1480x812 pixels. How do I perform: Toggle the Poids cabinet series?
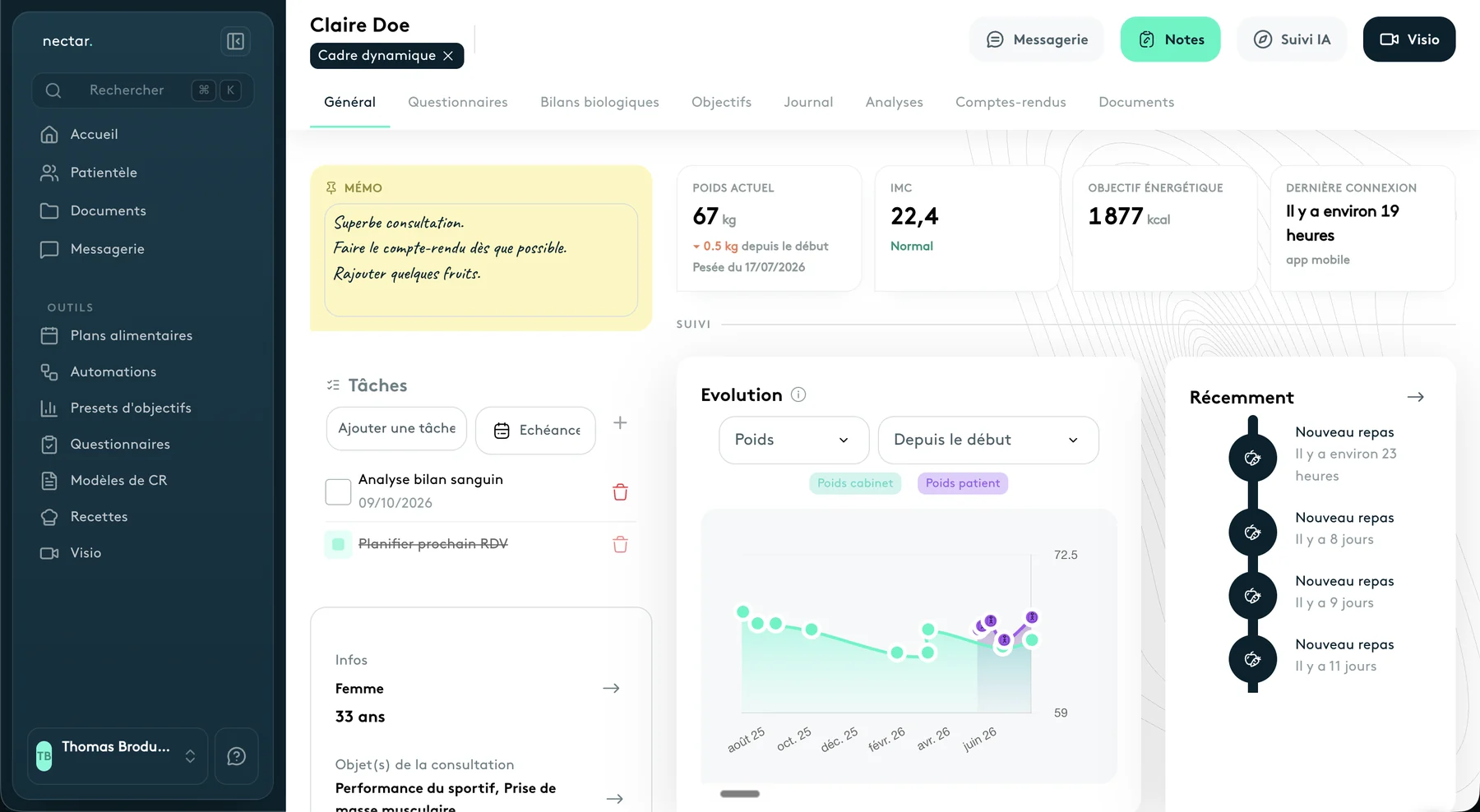[x=855, y=483]
